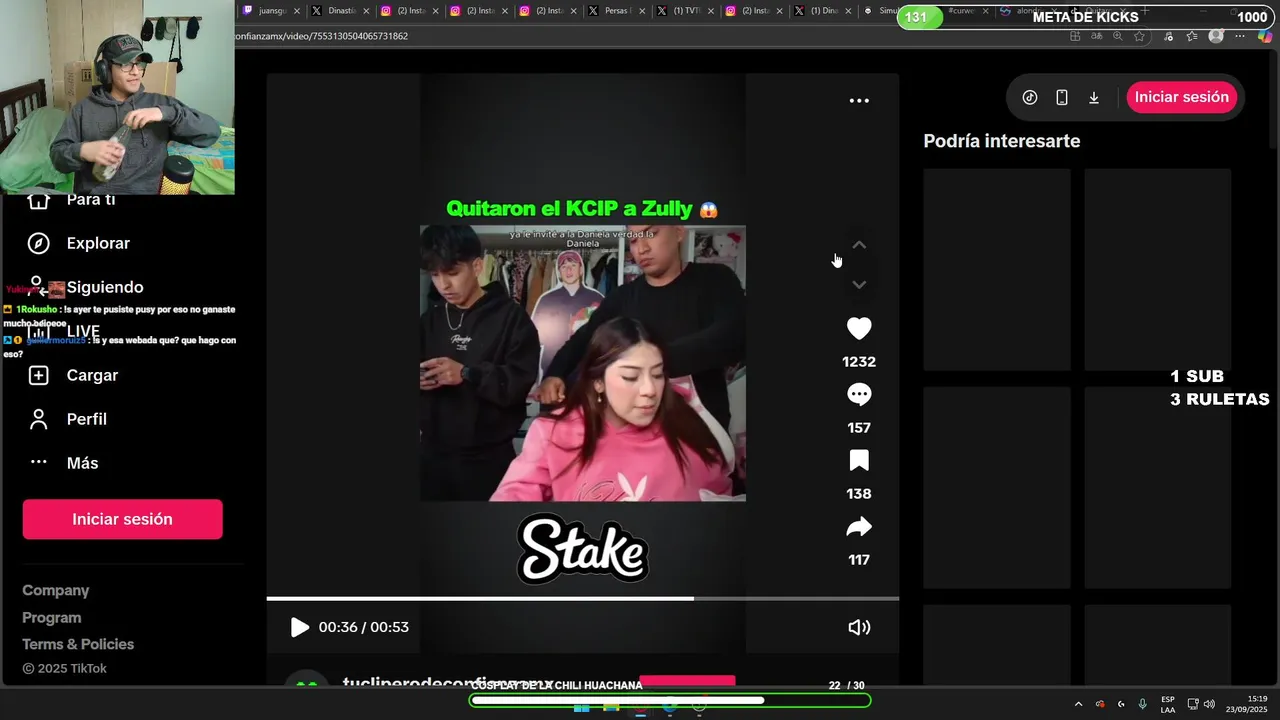Open the Program footer link
The image size is (1280, 720).
[52, 618]
